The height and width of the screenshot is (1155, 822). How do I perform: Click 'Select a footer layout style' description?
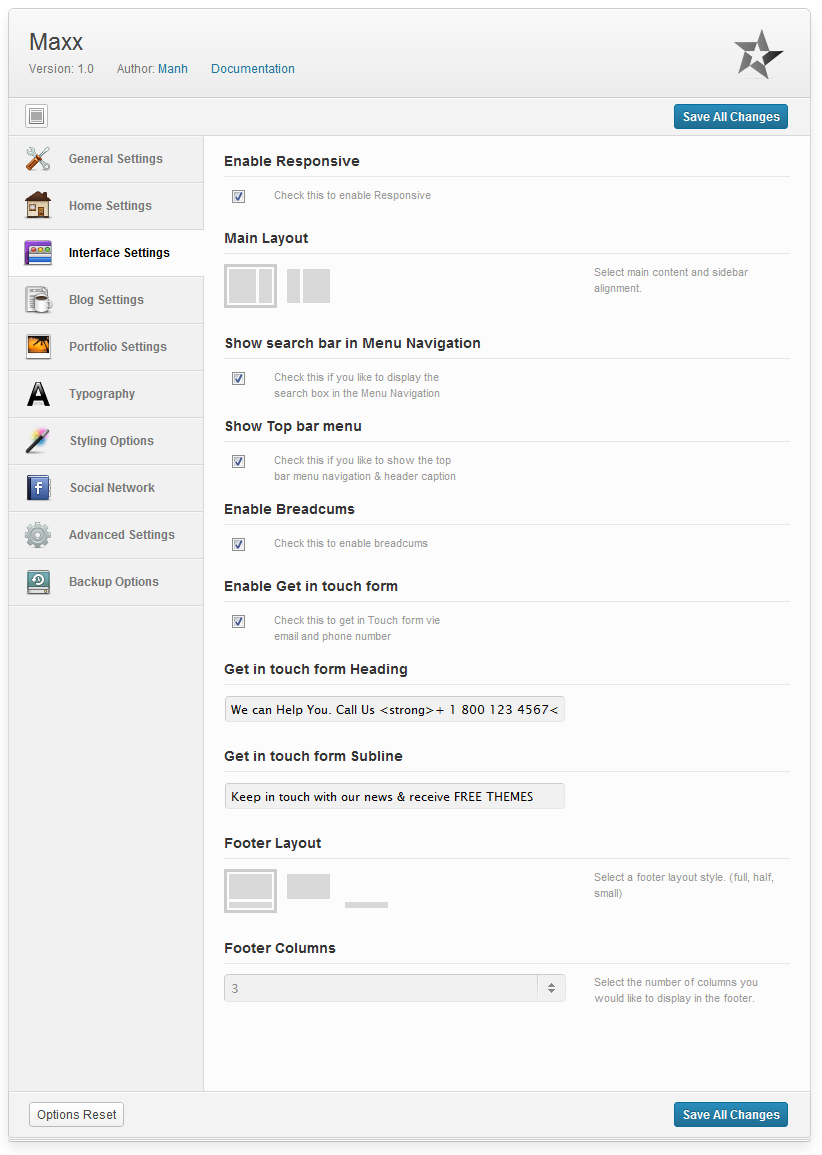pos(684,885)
